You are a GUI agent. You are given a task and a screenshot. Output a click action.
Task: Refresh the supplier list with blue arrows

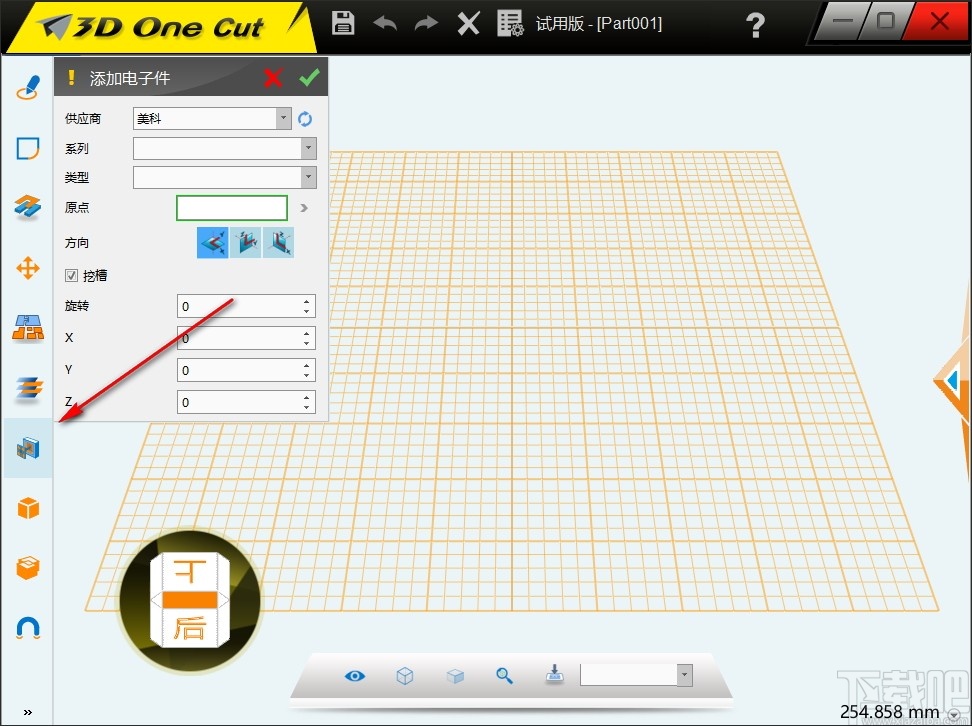(304, 119)
